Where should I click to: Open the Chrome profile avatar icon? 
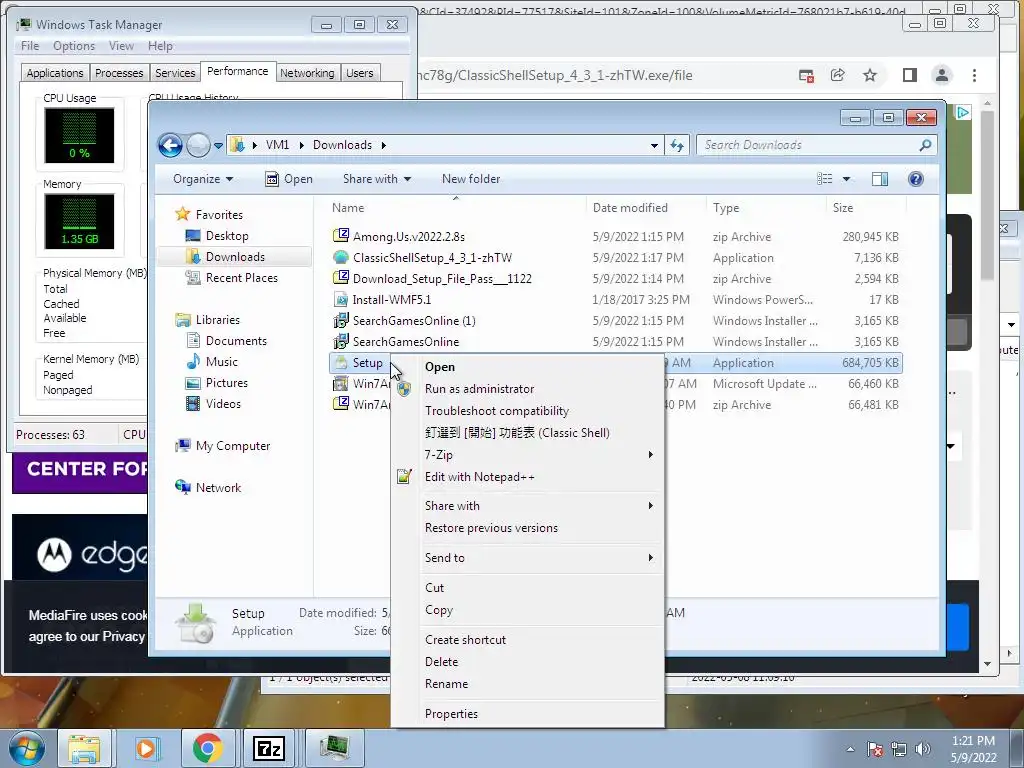pos(941,75)
